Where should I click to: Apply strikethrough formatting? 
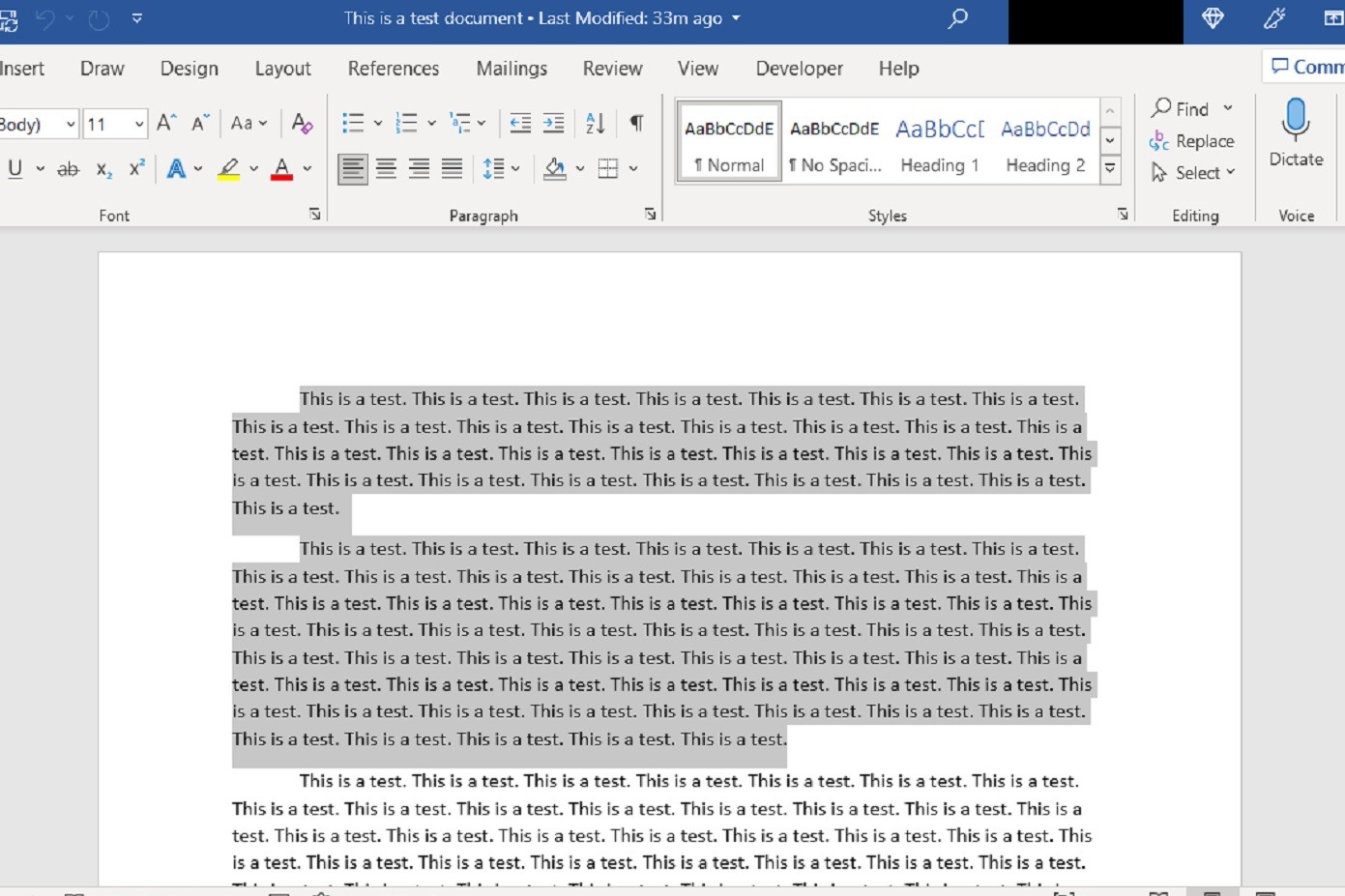point(68,169)
